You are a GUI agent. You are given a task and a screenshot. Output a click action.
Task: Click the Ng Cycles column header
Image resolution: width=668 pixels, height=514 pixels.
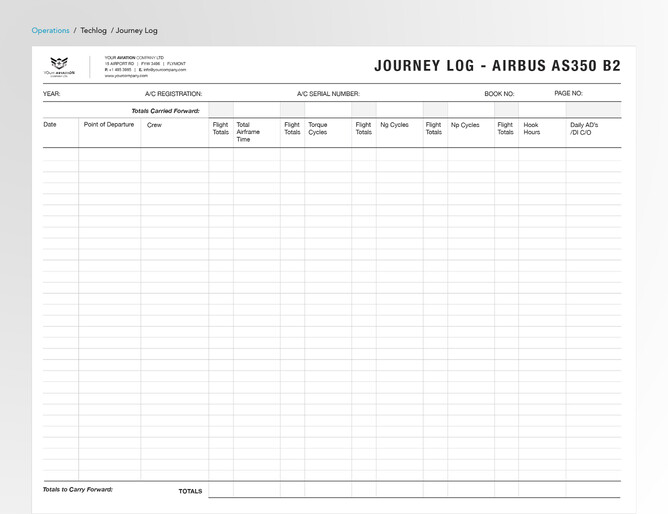[394, 125]
